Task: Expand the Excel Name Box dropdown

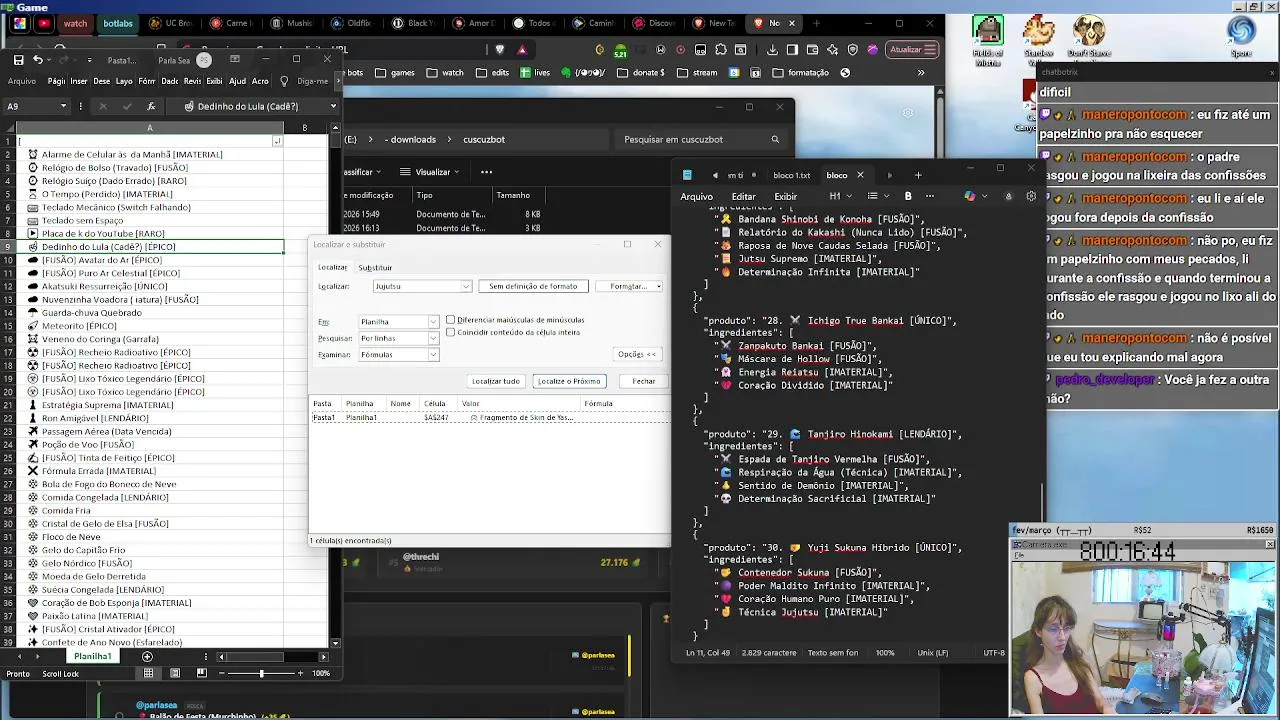Action: click(x=63, y=106)
